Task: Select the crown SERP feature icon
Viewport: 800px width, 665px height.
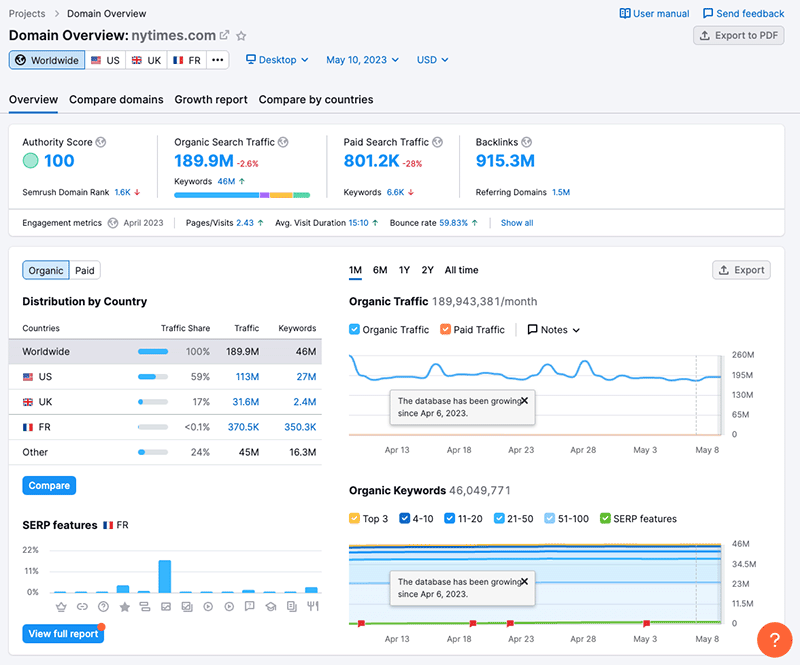Action: point(61,606)
